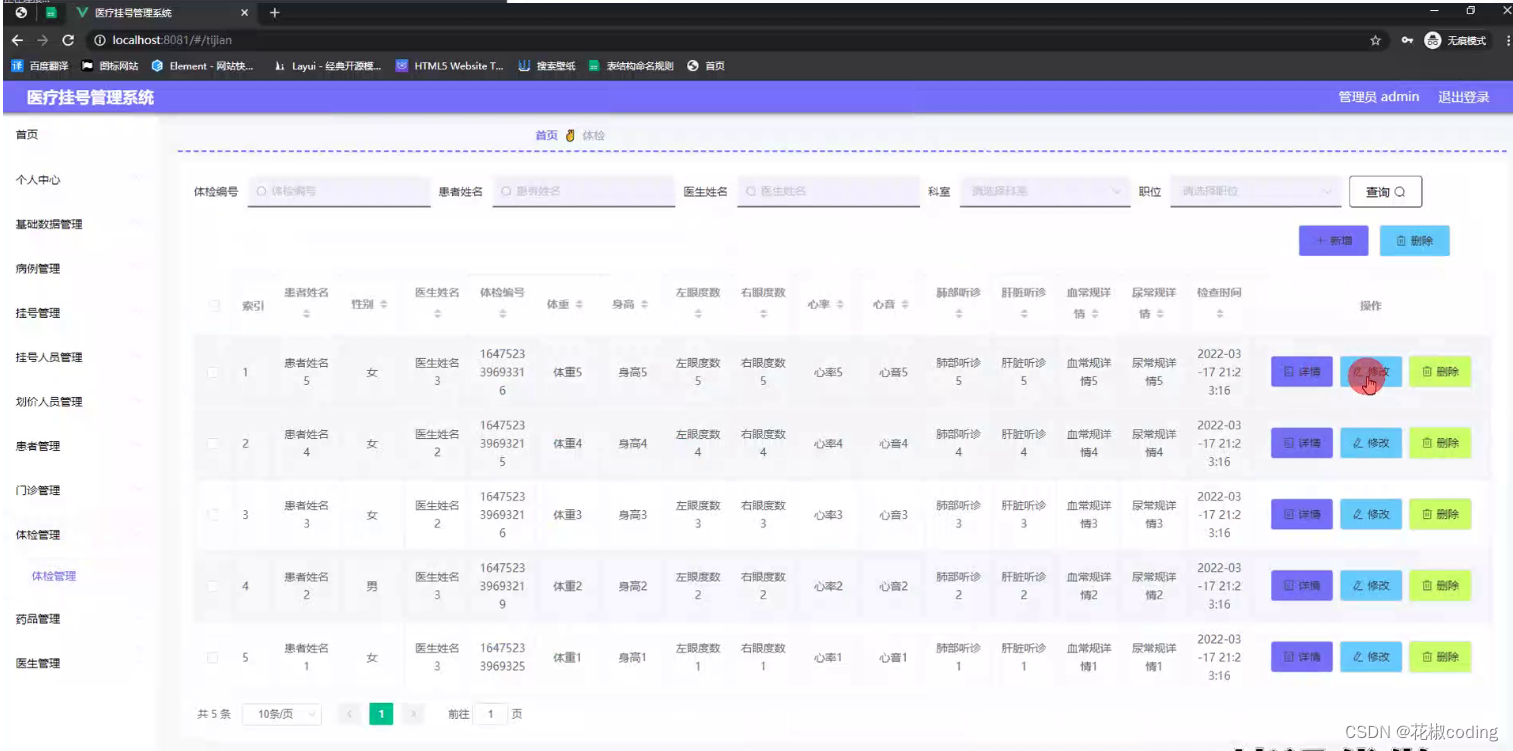
Task: Select the 体检管理 submenu item
Action: pos(54,576)
